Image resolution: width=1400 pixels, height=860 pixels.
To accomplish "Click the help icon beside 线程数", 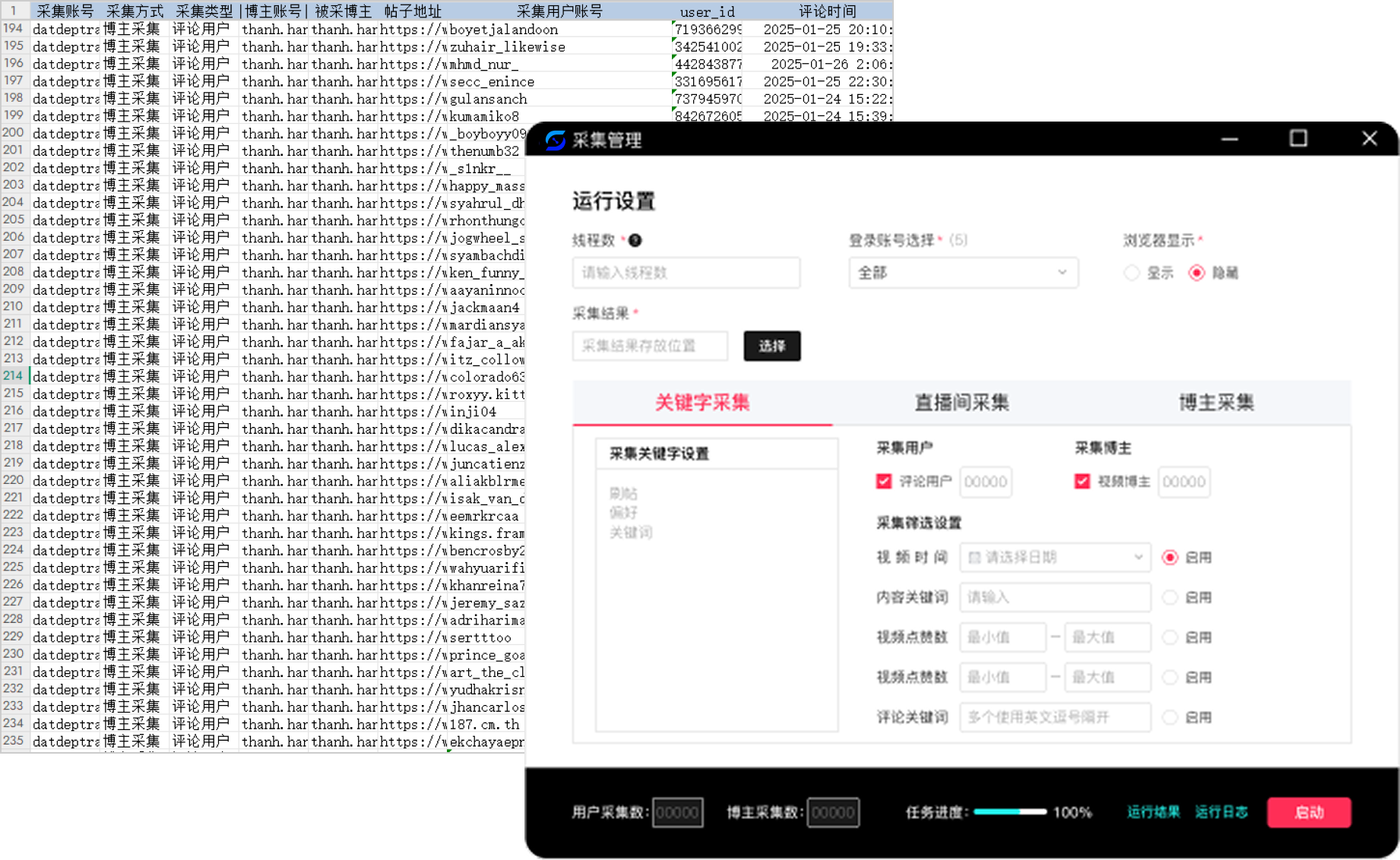I will [x=635, y=240].
